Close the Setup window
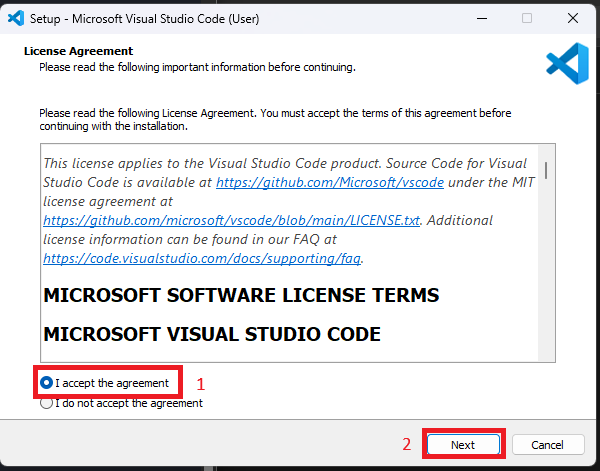The height and width of the screenshot is (471, 600). (x=573, y=18)
